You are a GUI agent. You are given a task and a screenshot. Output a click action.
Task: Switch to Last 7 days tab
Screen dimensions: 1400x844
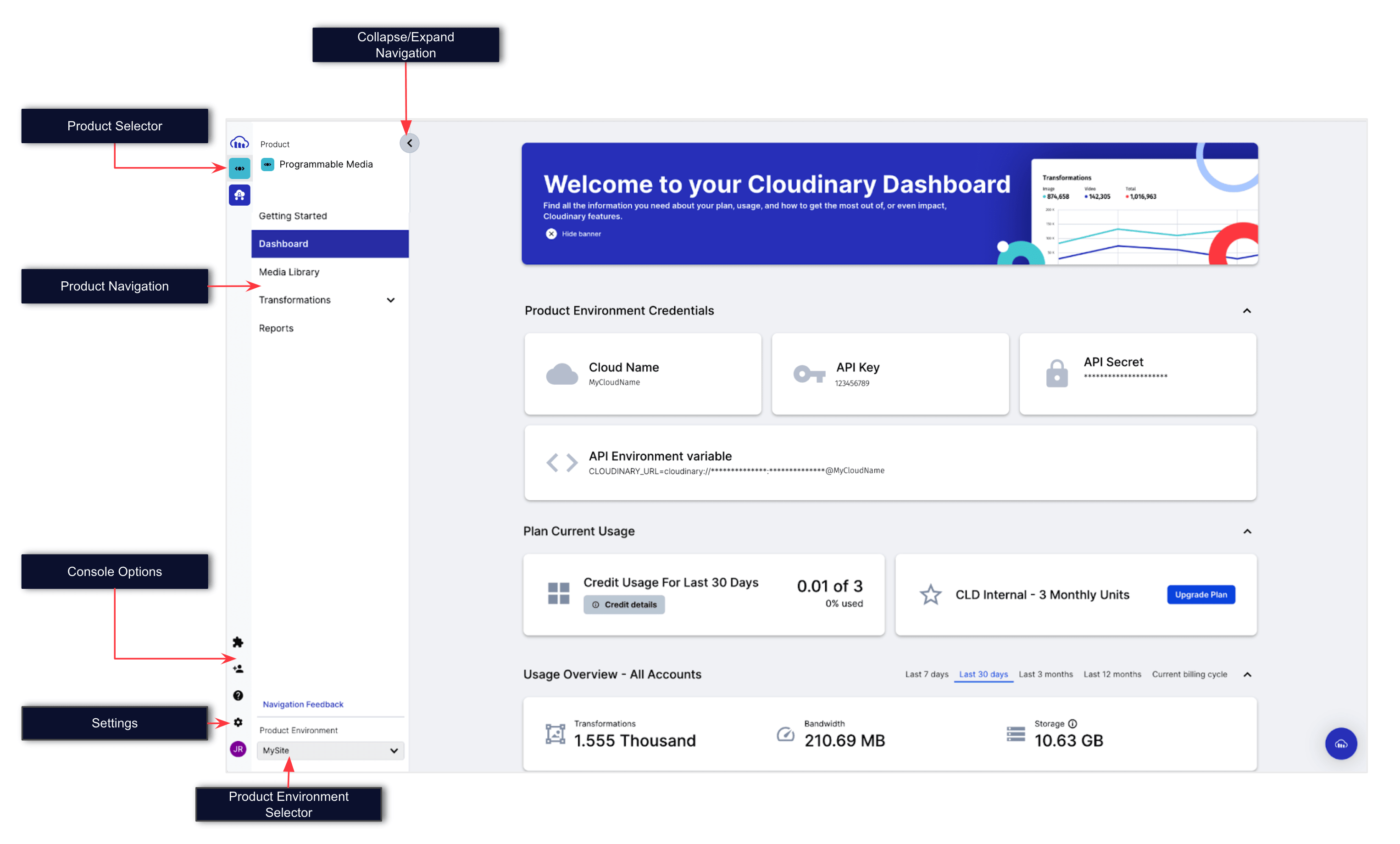[x=926, y=674]
